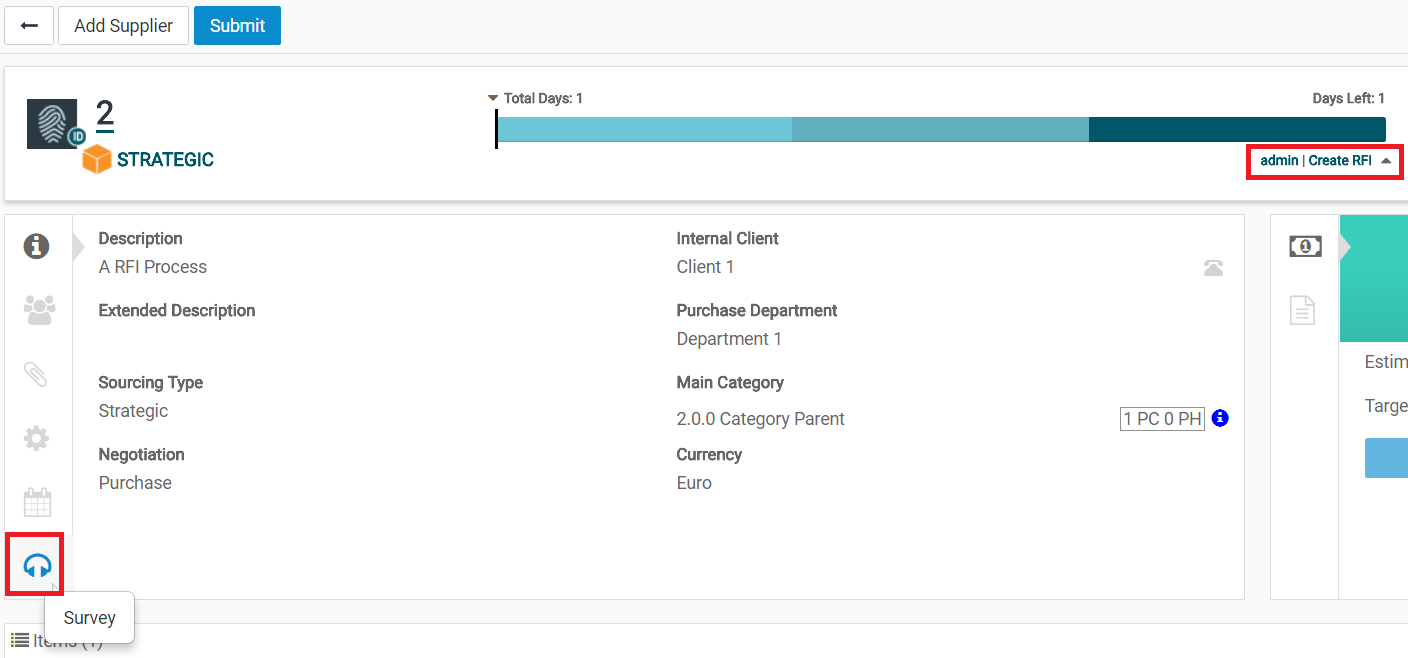This screenshot has width=1408, height=658.
Task: Click the blue Submit button
Action: tap(237, 26)
